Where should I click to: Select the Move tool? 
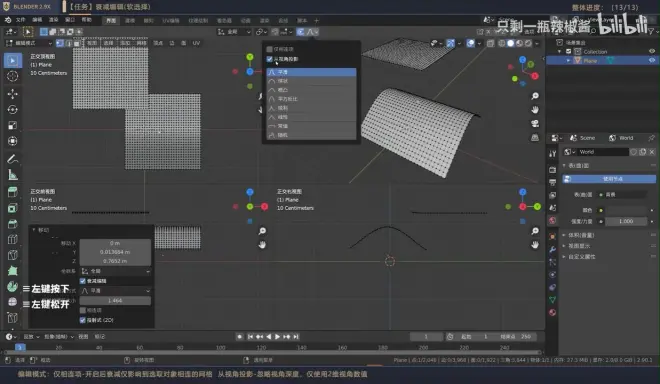click(x=13, y=94)
